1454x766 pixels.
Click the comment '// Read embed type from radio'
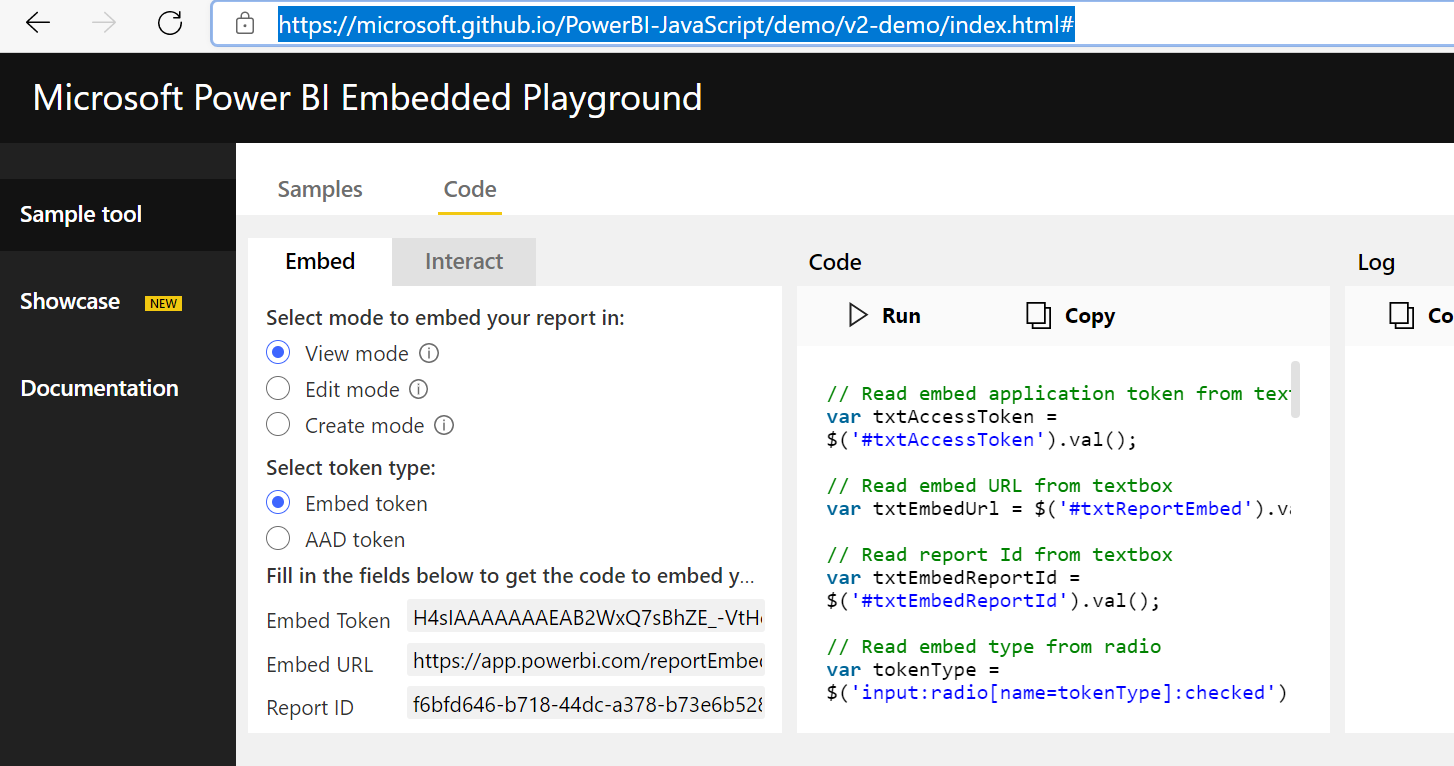coord(994,646)
